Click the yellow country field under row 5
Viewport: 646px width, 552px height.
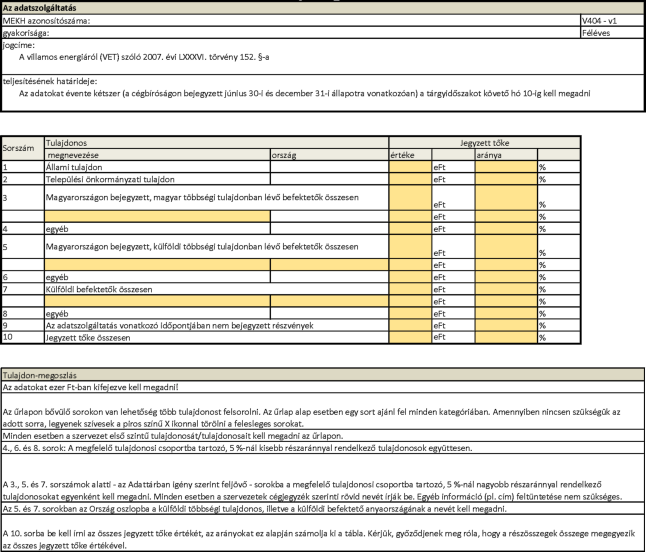pos(330,265)
